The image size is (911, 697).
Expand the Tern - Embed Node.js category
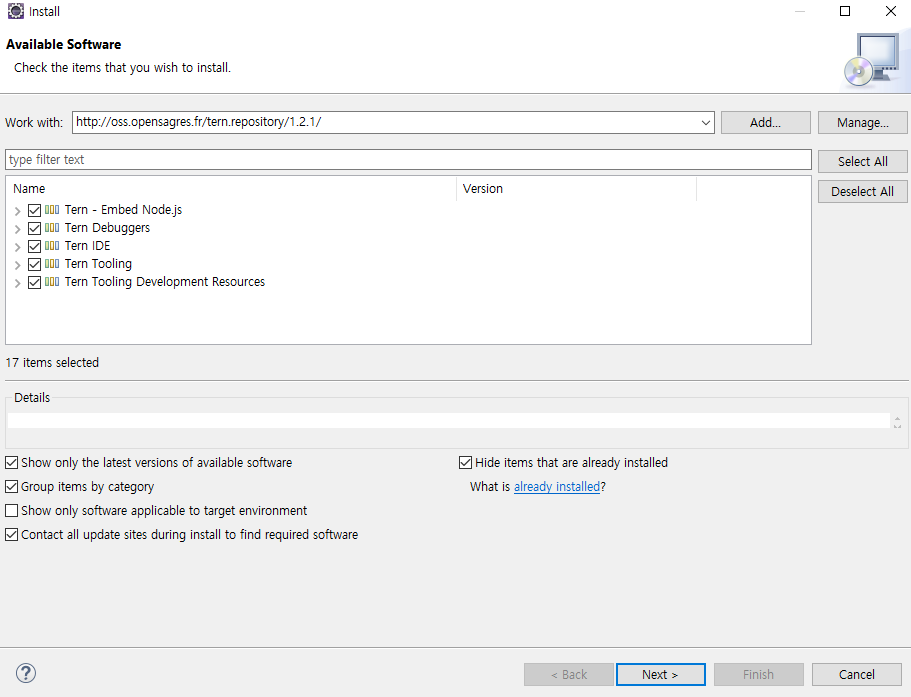point(17,211)
